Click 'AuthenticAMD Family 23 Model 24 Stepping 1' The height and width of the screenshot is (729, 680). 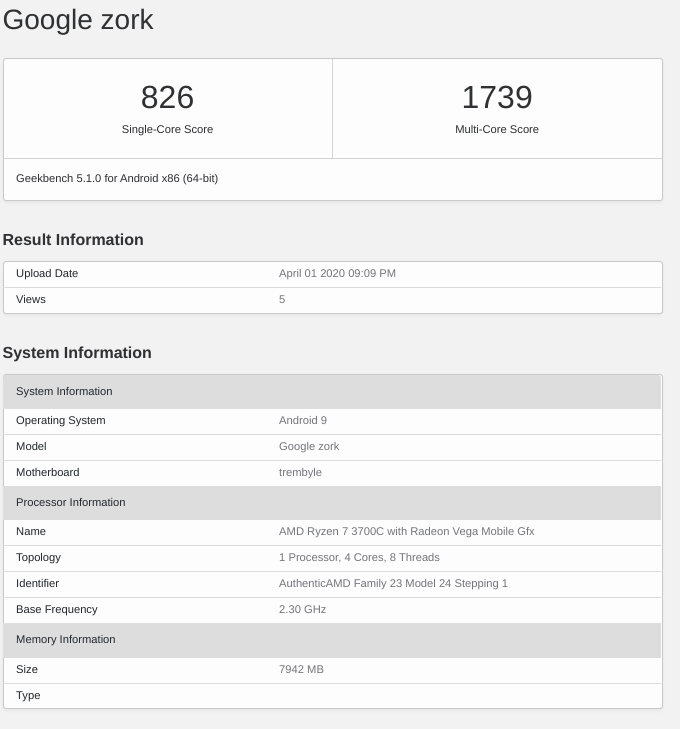tap(393, 583)
